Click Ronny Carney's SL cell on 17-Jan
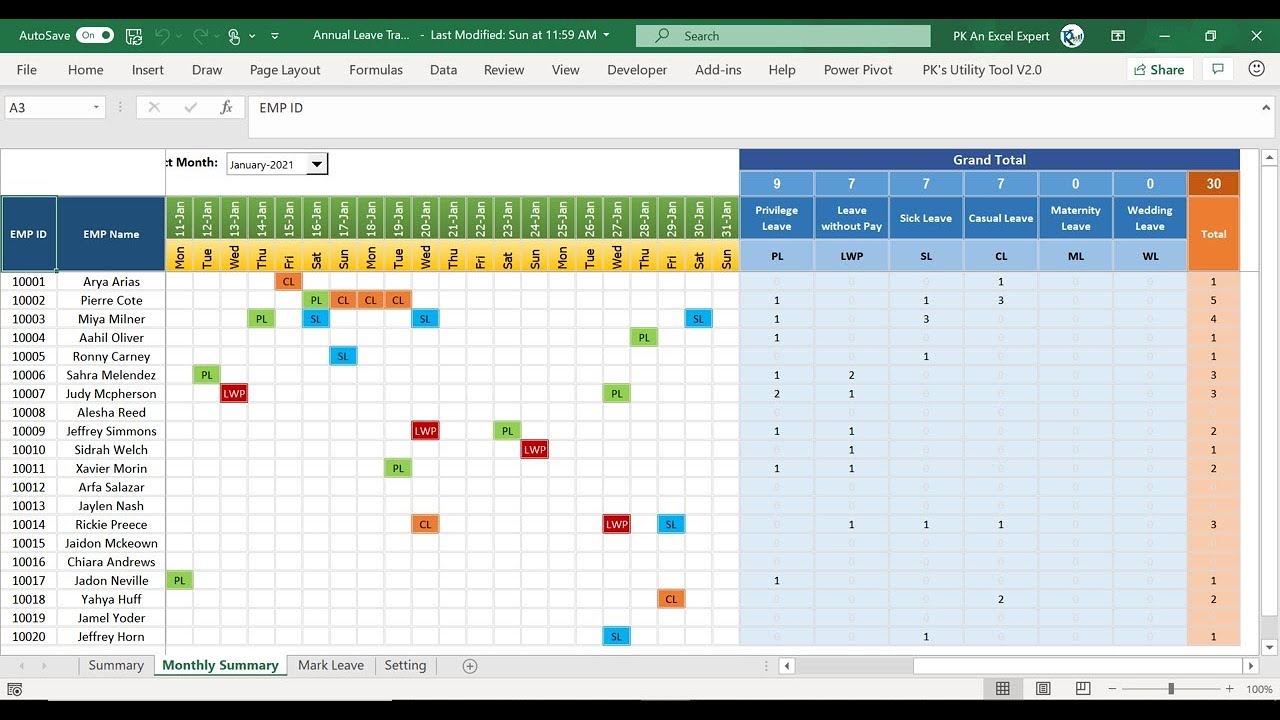The height and width of the screenshot is (720, 1280). coord(343,356)
